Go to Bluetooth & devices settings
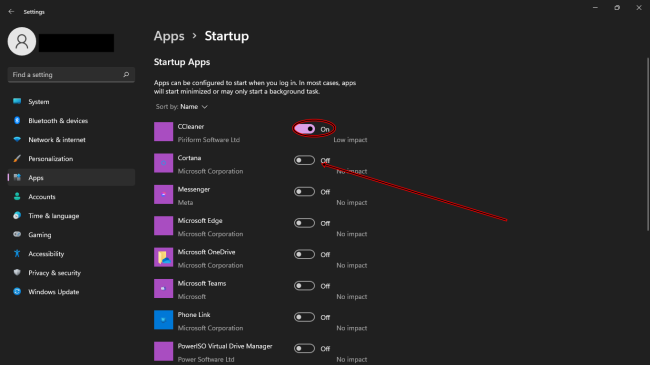650x365 pixels. tap(71, 121)
